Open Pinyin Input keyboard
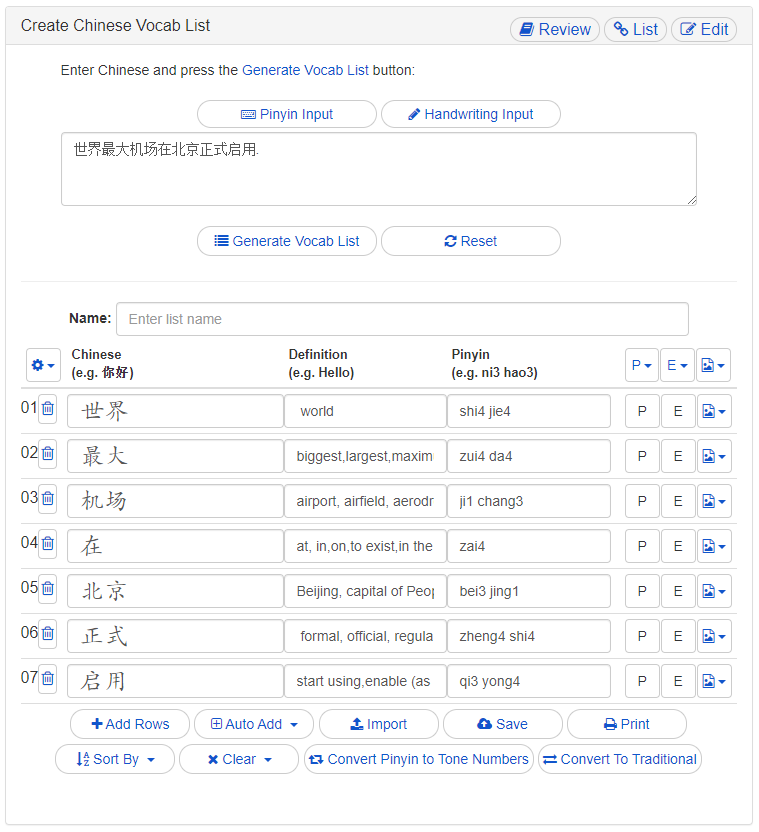Viewport: 759px width, 832px height. (287, 114)
